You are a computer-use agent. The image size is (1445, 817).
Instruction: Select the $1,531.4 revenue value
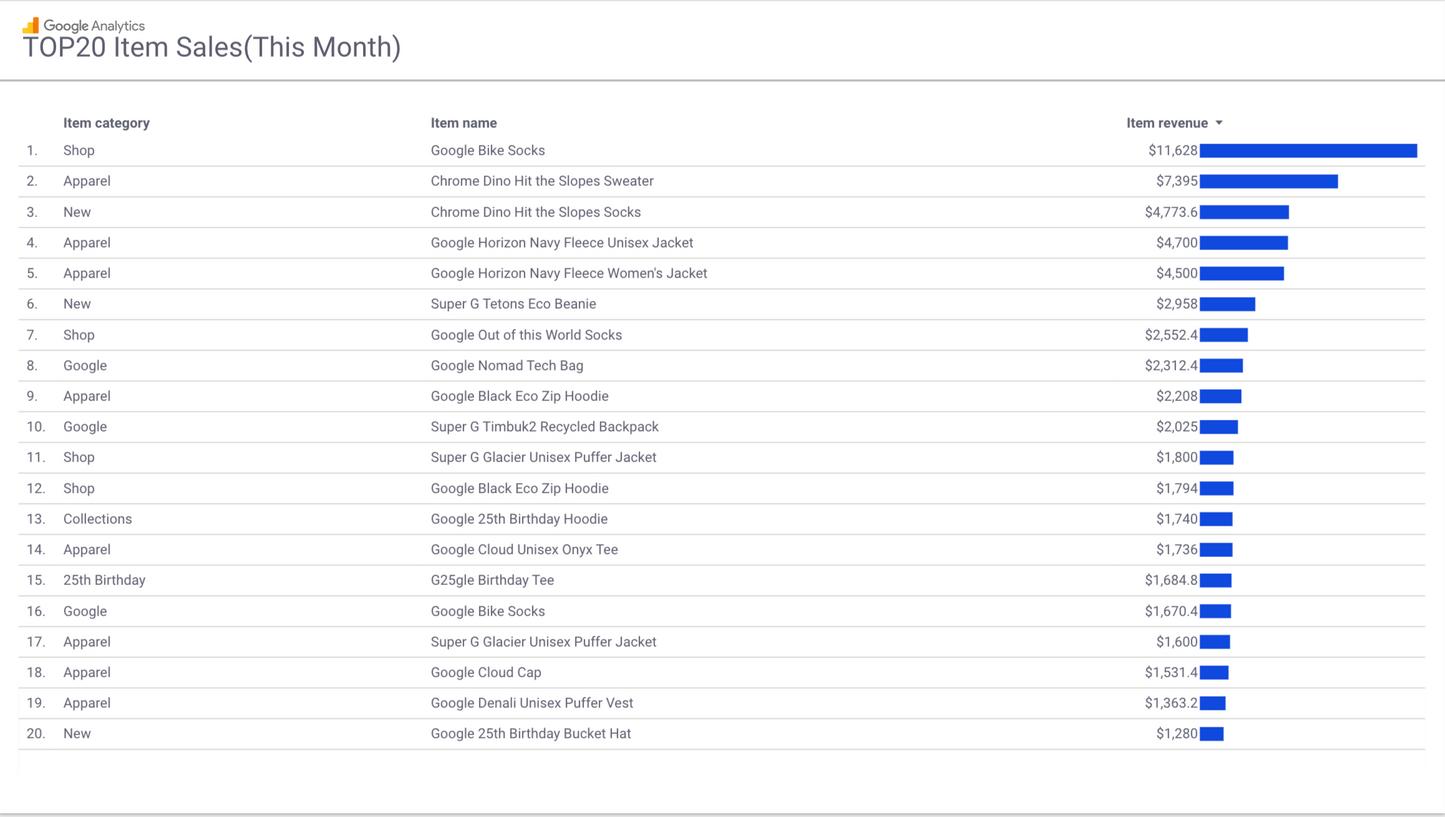tap(1171, 673)
